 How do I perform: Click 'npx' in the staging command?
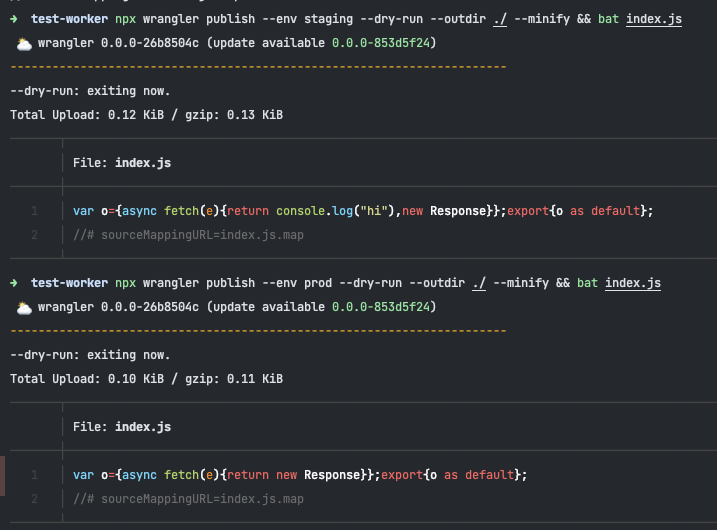[x=125, y=20]
